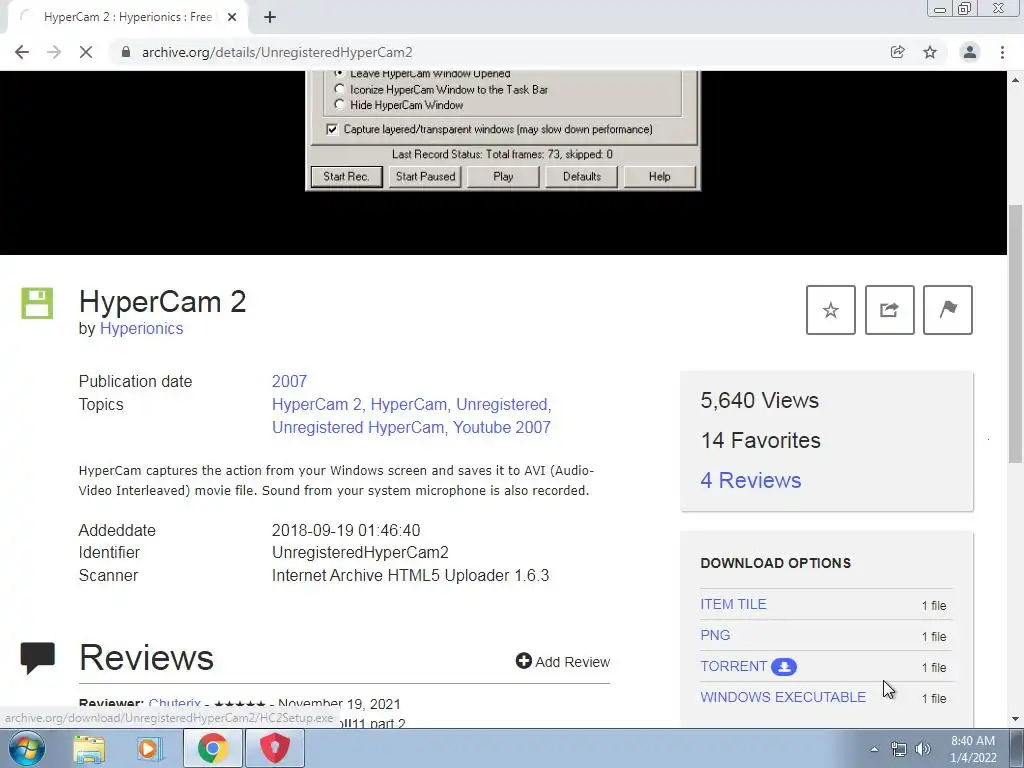The width and height of the screenshot is (1024, 768).
Task: Click the Start Rec. button in preview image
Action: (x=346, y=176)
